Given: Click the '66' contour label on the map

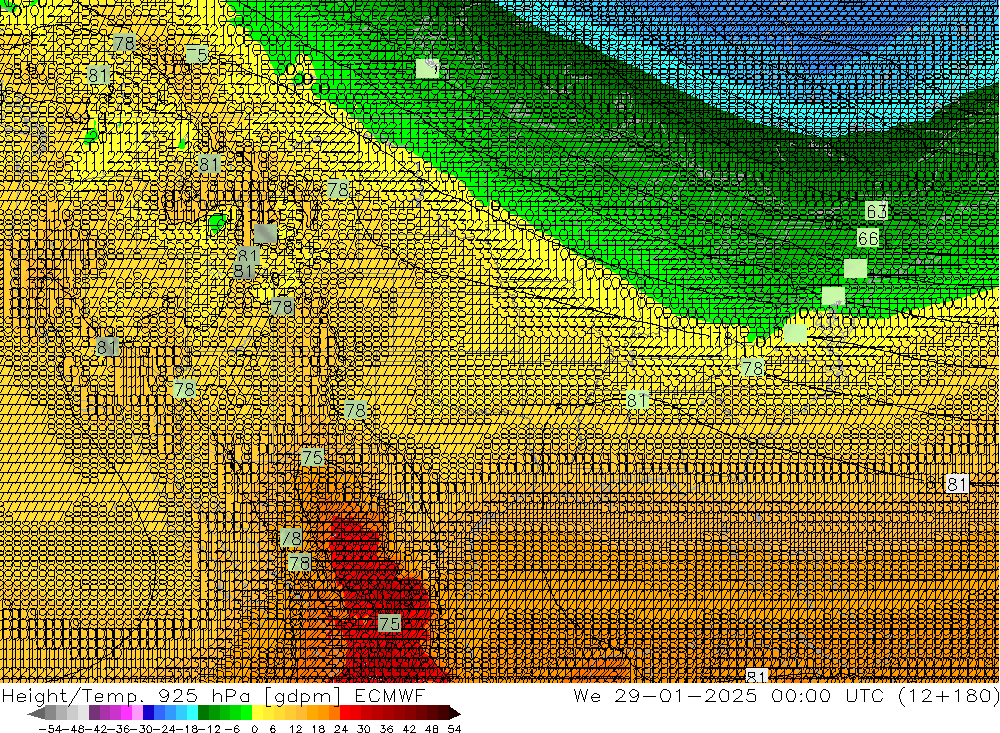Looking at the screenshot, I should (x=868, y=238).
